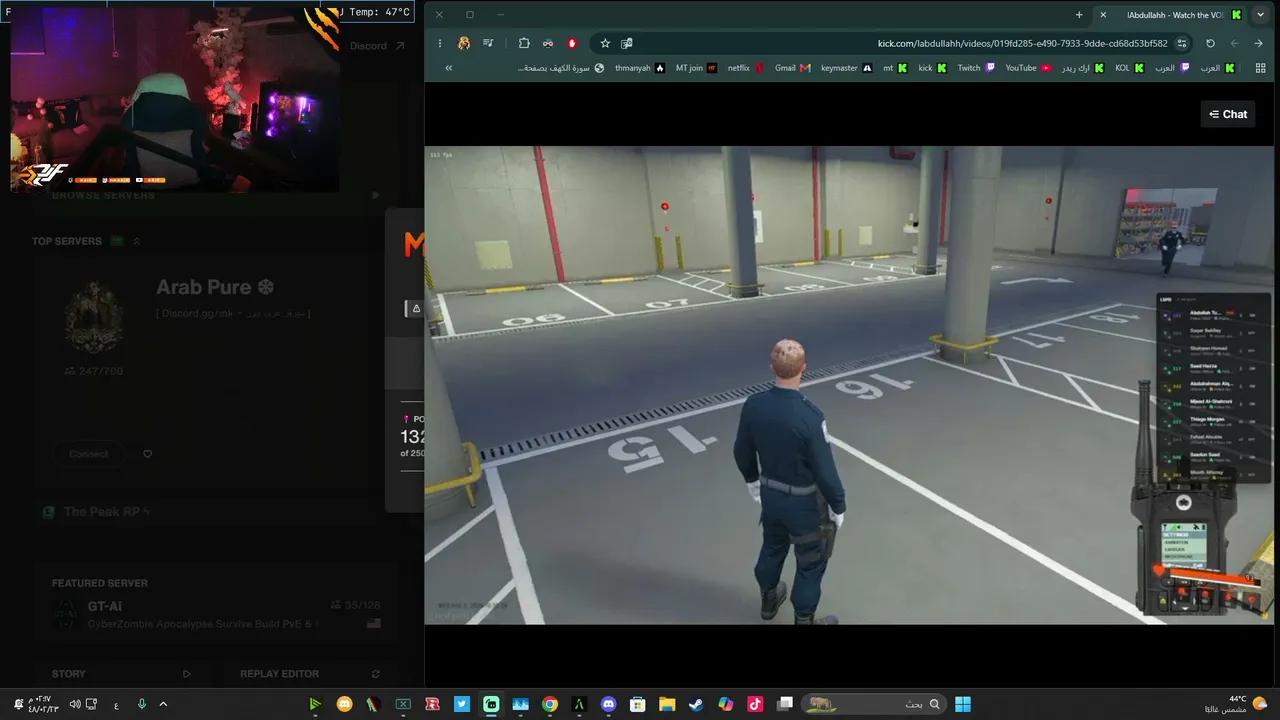Open Steam from the taskbar
The height and width of the screenshot is (720, 1280).
tap(696, 704)
